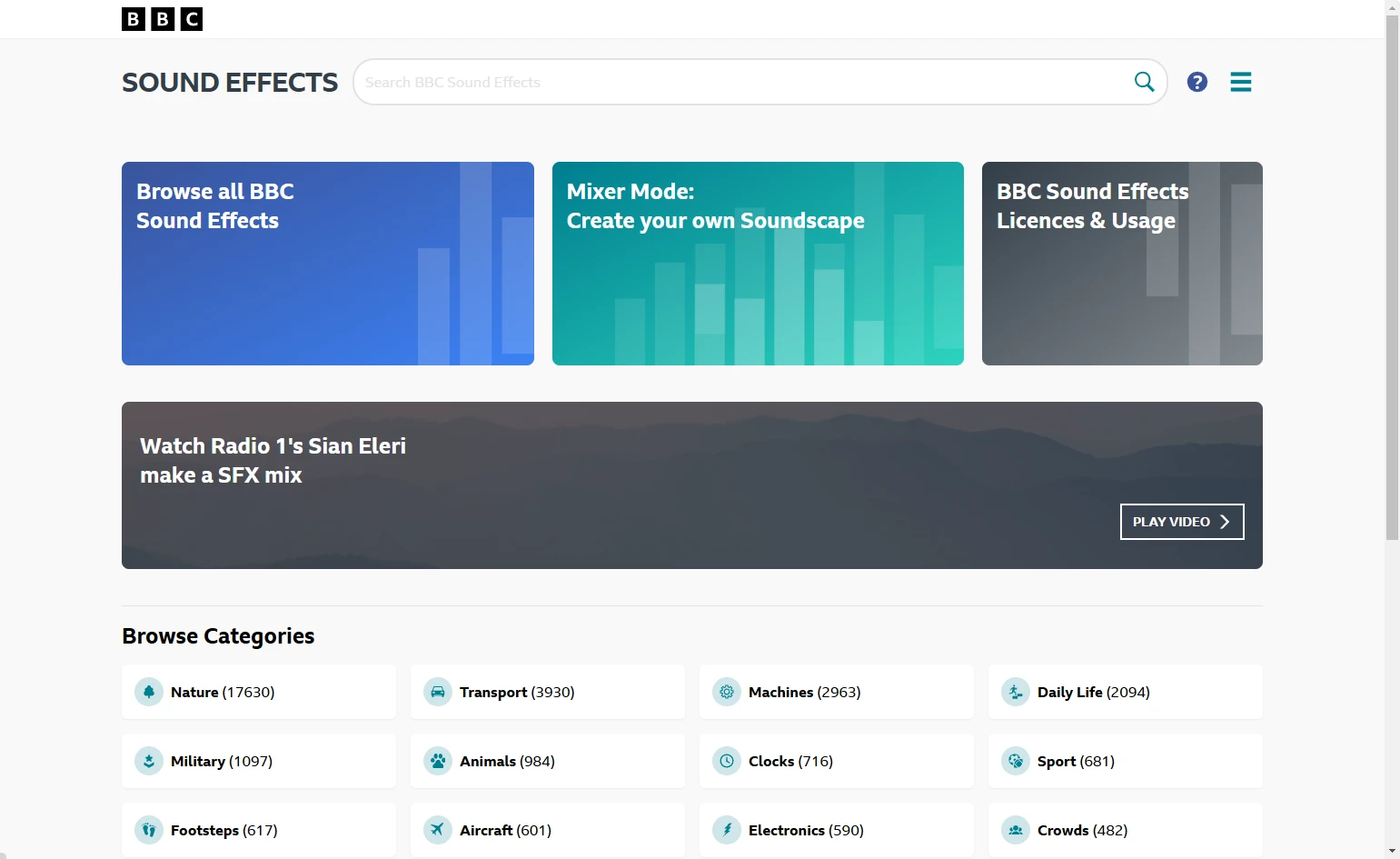The height and width of the screenshot is (859, 1400).
Task: Click the Aircraft plane icon
Action: coord(438,830)
